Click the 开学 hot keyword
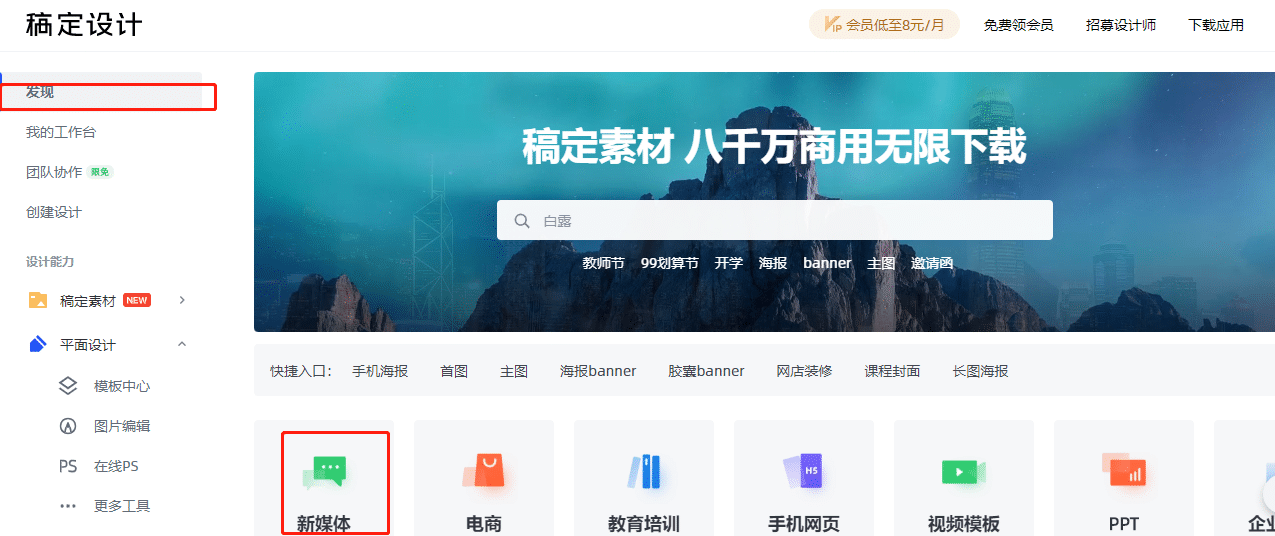Screen dimensions: 1275x536 click(729, 263)
